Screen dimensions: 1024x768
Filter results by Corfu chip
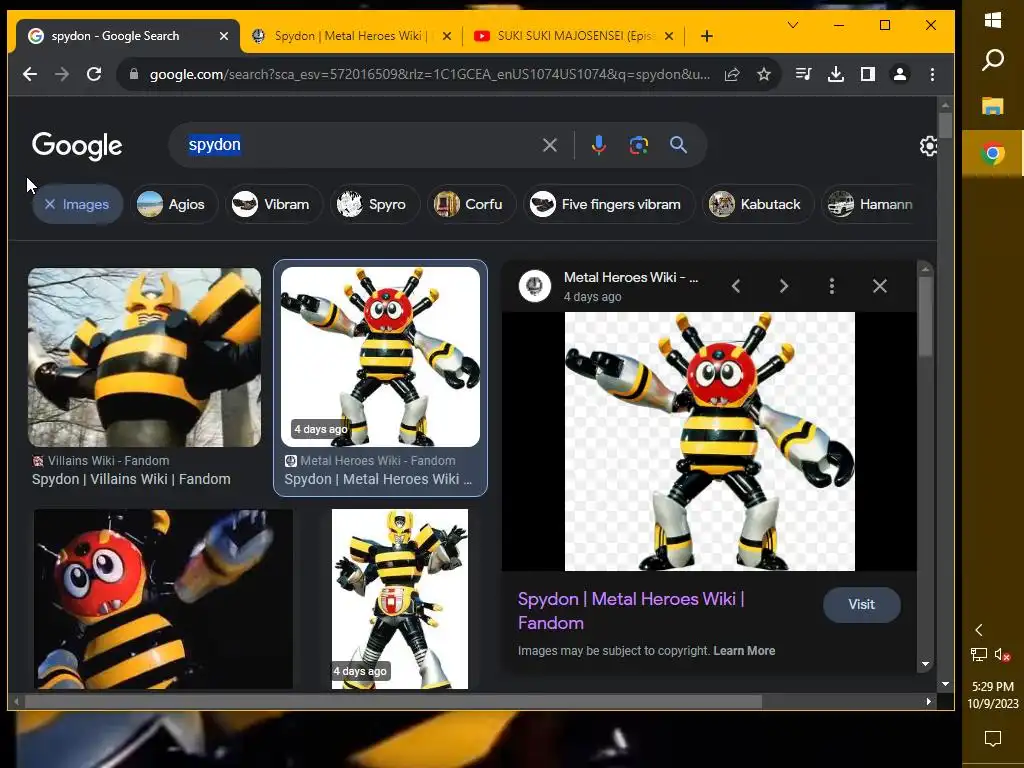[x=471, y=204]
